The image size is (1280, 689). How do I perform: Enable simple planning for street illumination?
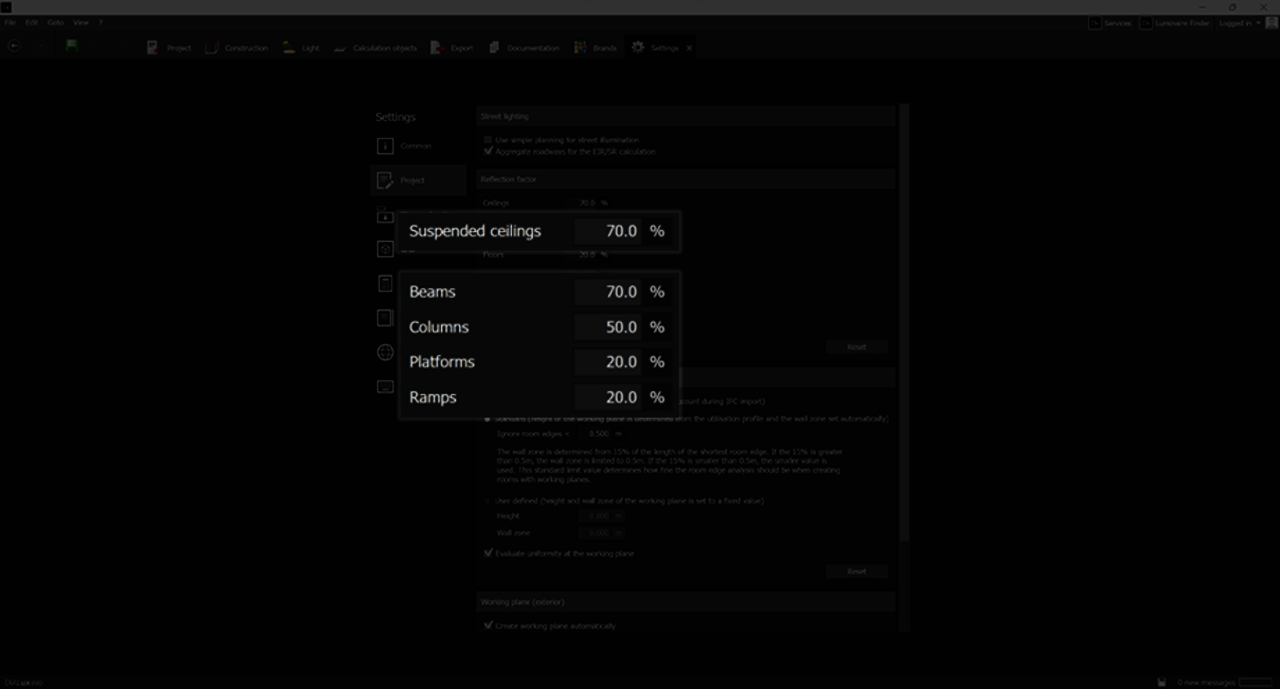coord(488,140)
